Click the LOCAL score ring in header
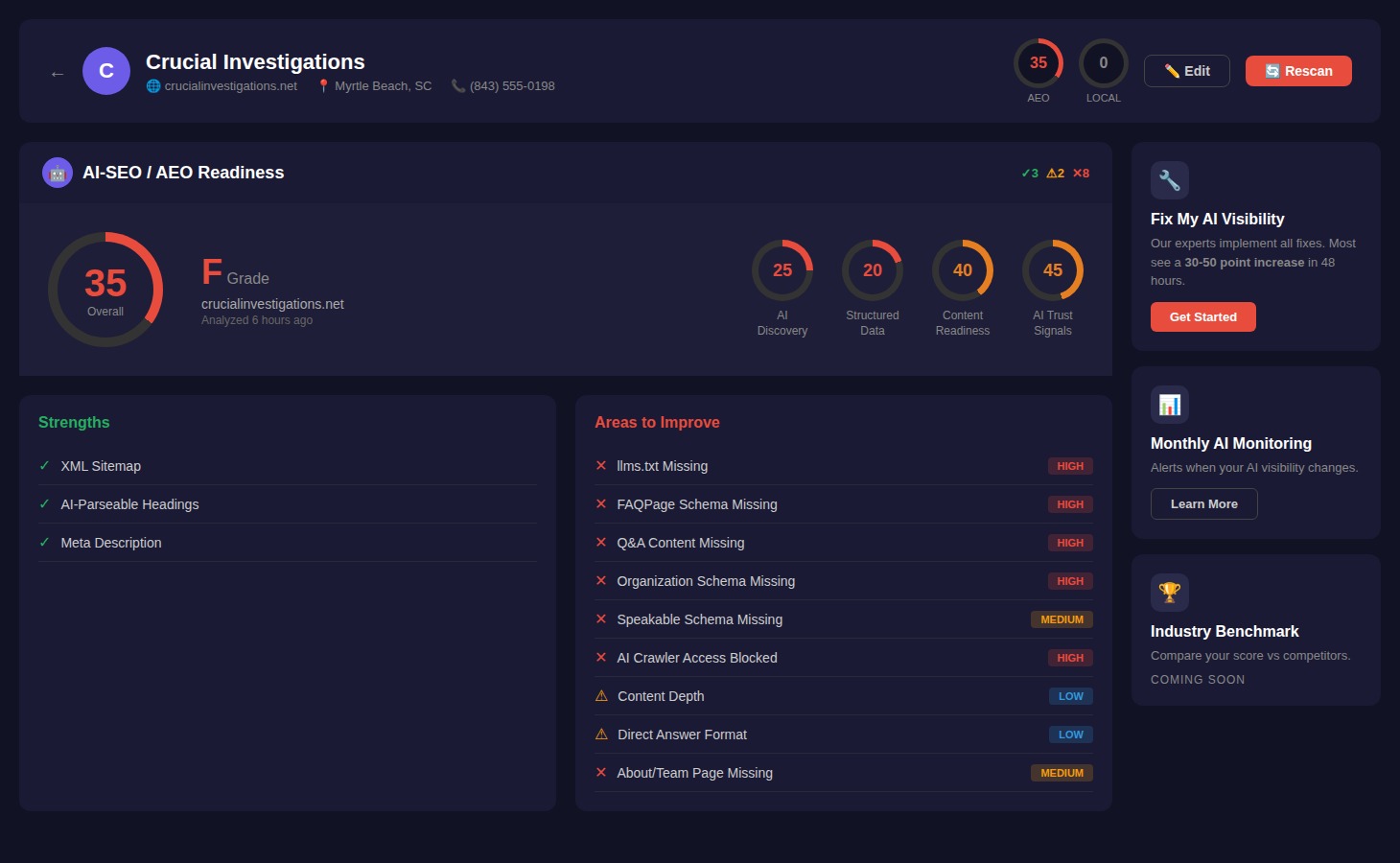 pyautogui.click(x=1103, y=63)
